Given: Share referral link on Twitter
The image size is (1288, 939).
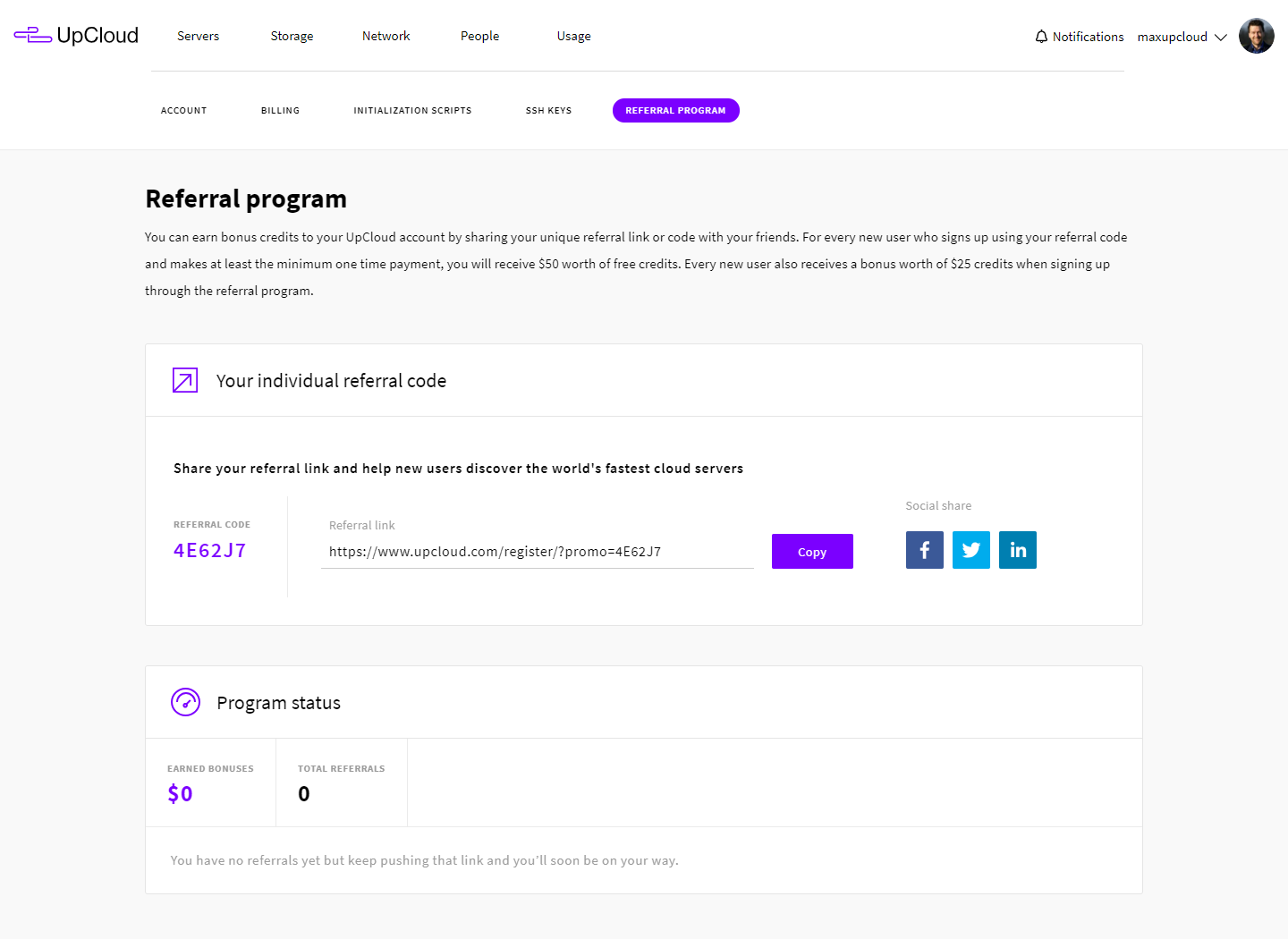Looking at the screenshot, I should pyautogui.click(x=970, y=550).
